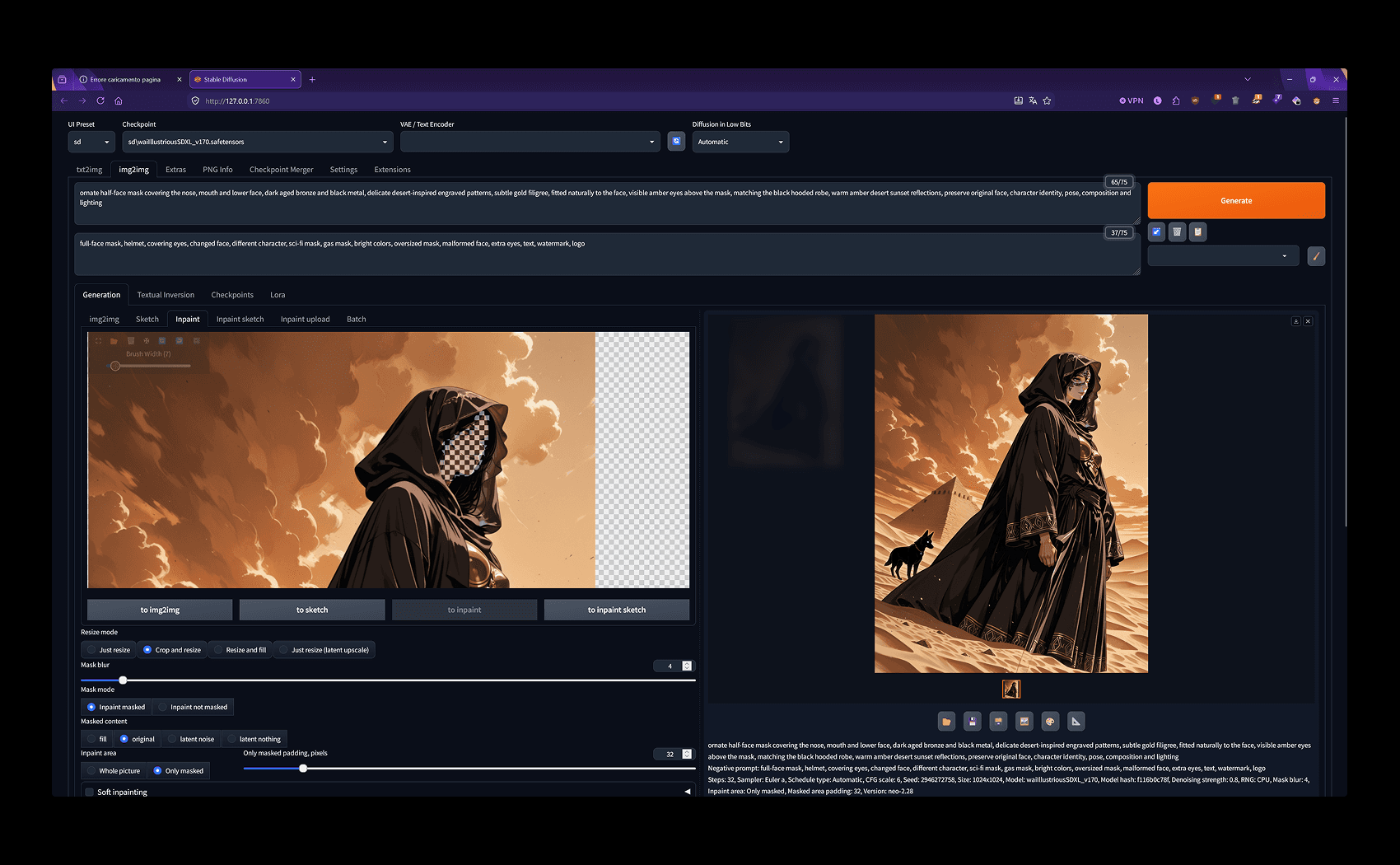Click the floppy disk save image icon
The width and height of the screenshot is (1400, 865).
973,722
